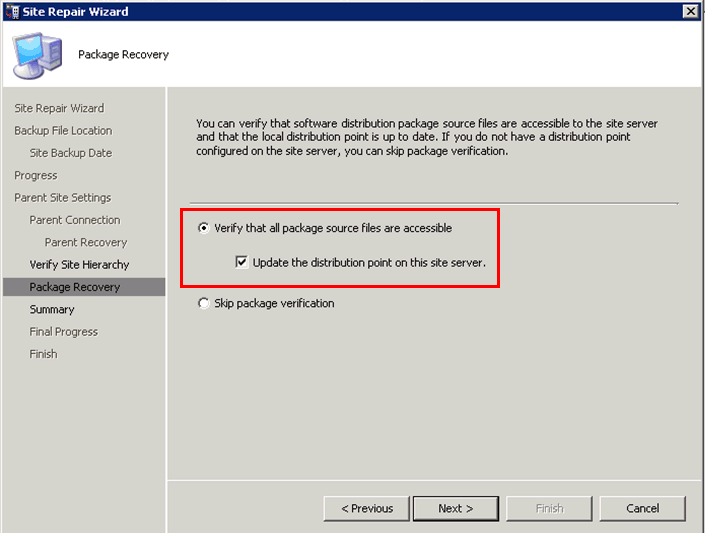Jump to Site Backup Date step

pos(71,153)
